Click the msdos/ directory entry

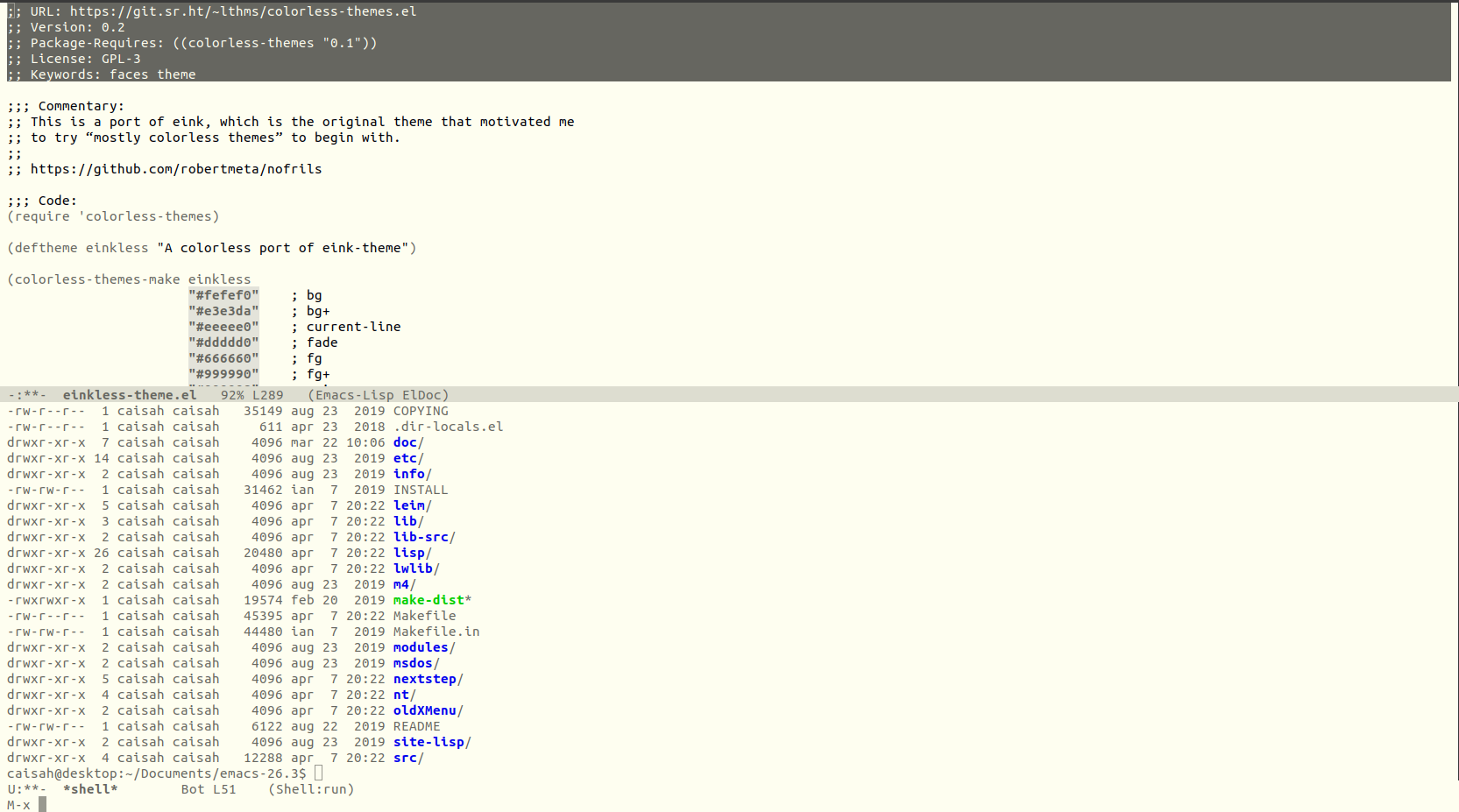pos(416,663)
